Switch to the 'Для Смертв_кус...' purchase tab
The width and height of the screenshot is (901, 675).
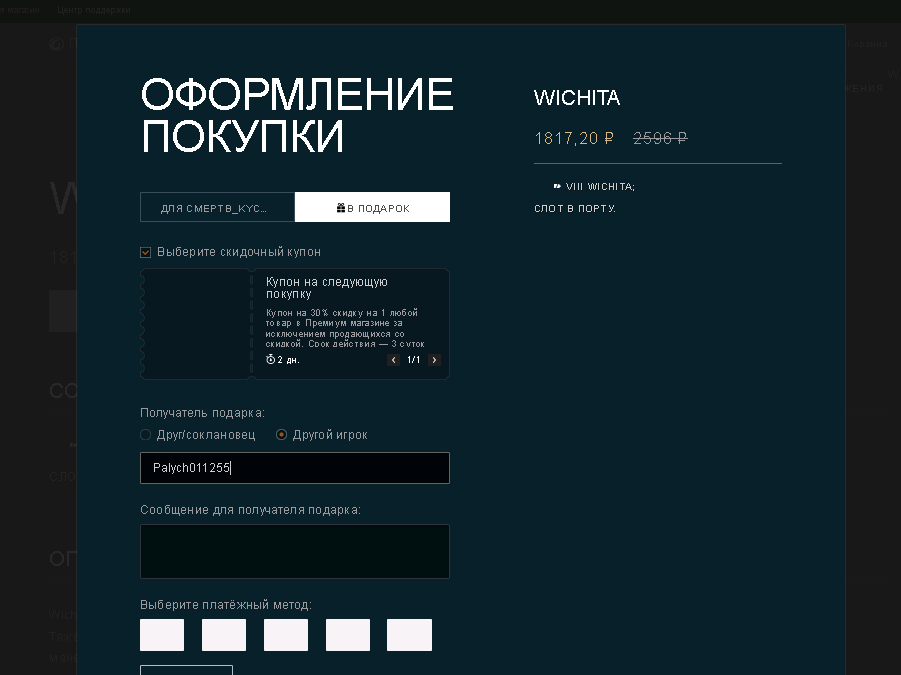[x=217, y=207]
